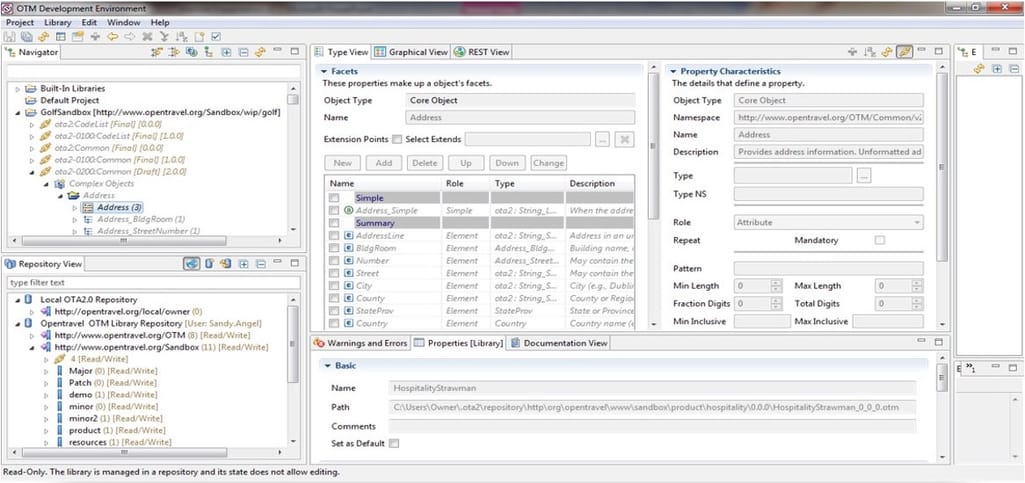Click the sort icon in Type View toolbar
Image resolution: width=1025 pixels, height=483 pixels.
pyautogui.click(x=870, y=52)
